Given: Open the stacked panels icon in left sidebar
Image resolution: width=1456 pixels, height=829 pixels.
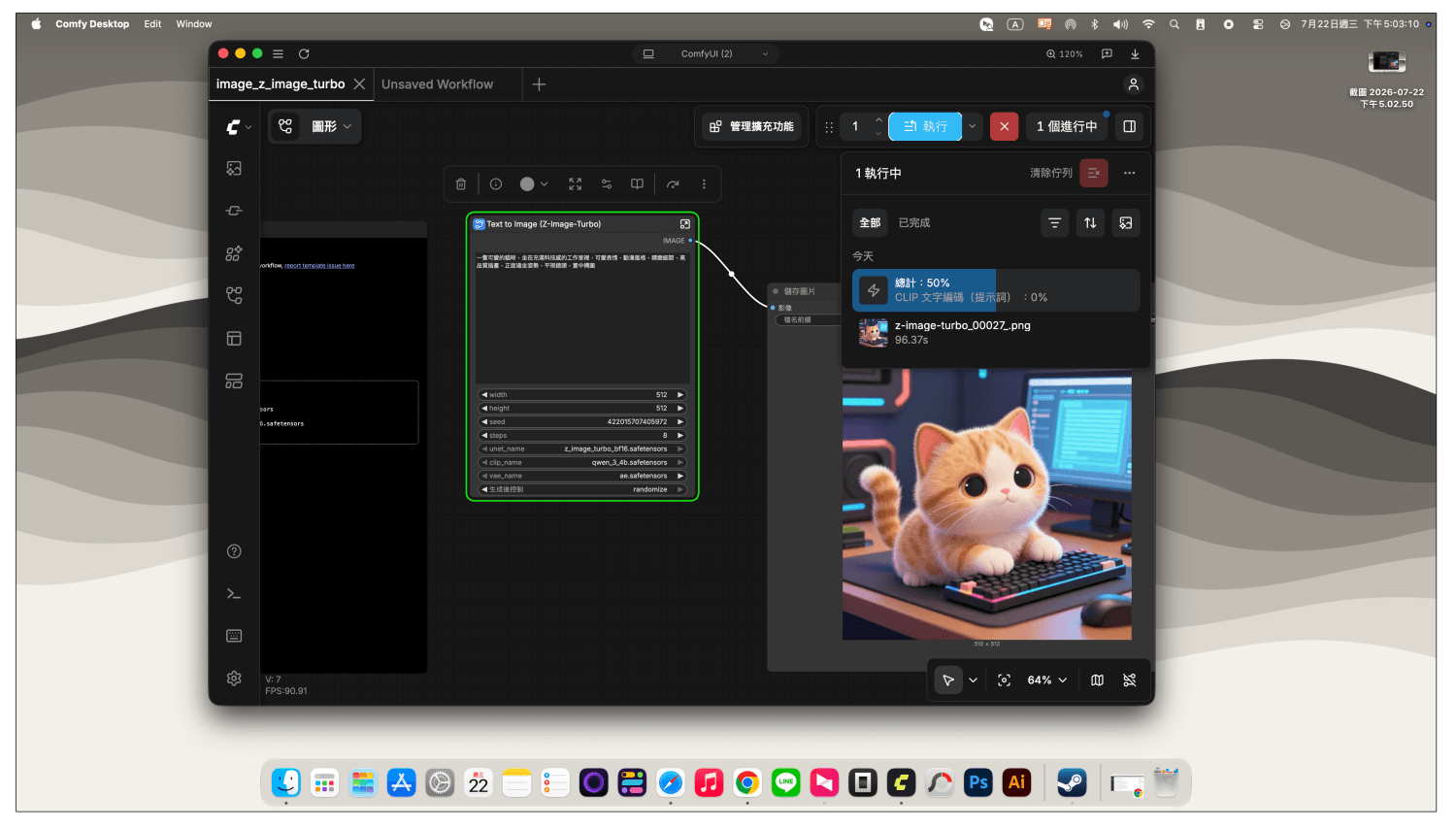Looking at the screenshot, I should [234, 381].
